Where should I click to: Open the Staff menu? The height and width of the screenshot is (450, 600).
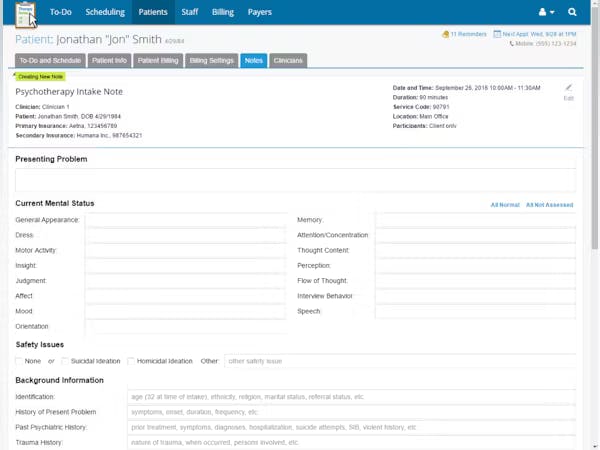click(x=190, y=12)
